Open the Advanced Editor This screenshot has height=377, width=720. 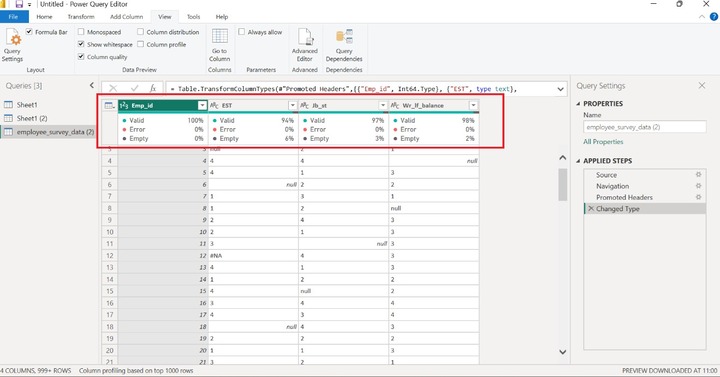point(304,45)
